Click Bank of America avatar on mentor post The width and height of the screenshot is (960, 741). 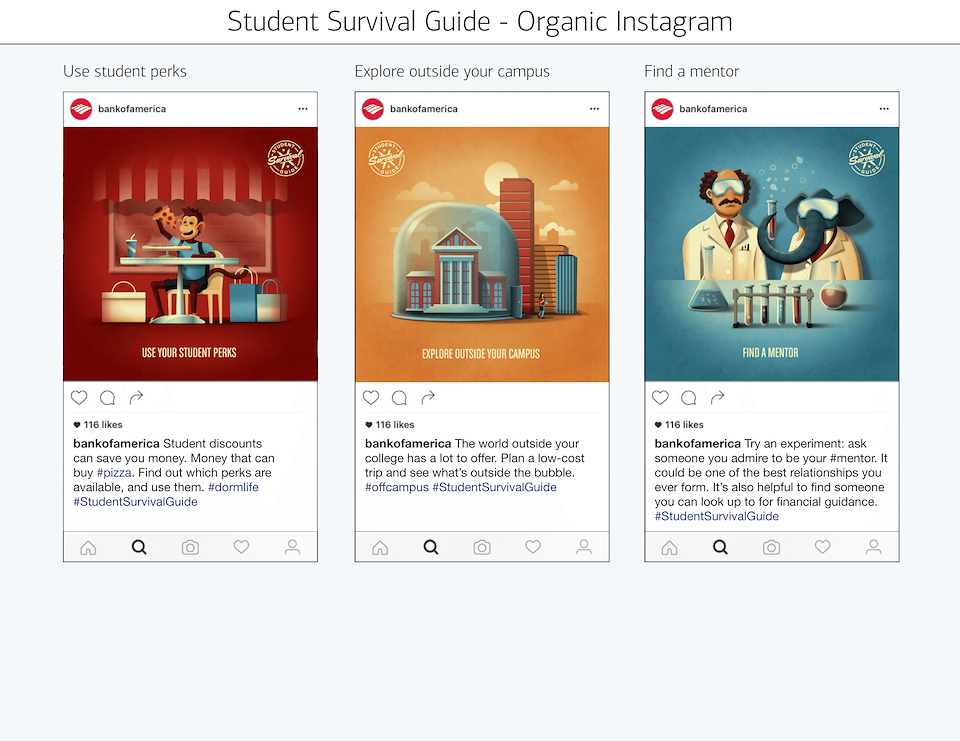coord(662,109)
